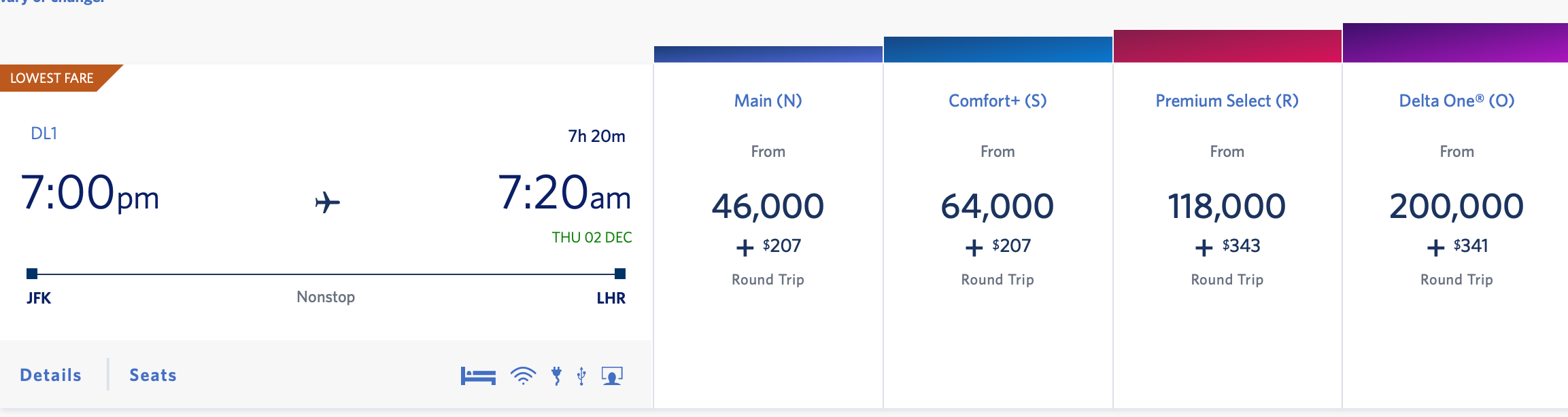Image resolution: width=1568 pixels, height=417 pixels.
Task: Click the DL1 flight number link
Action: (x=44, y=134)
